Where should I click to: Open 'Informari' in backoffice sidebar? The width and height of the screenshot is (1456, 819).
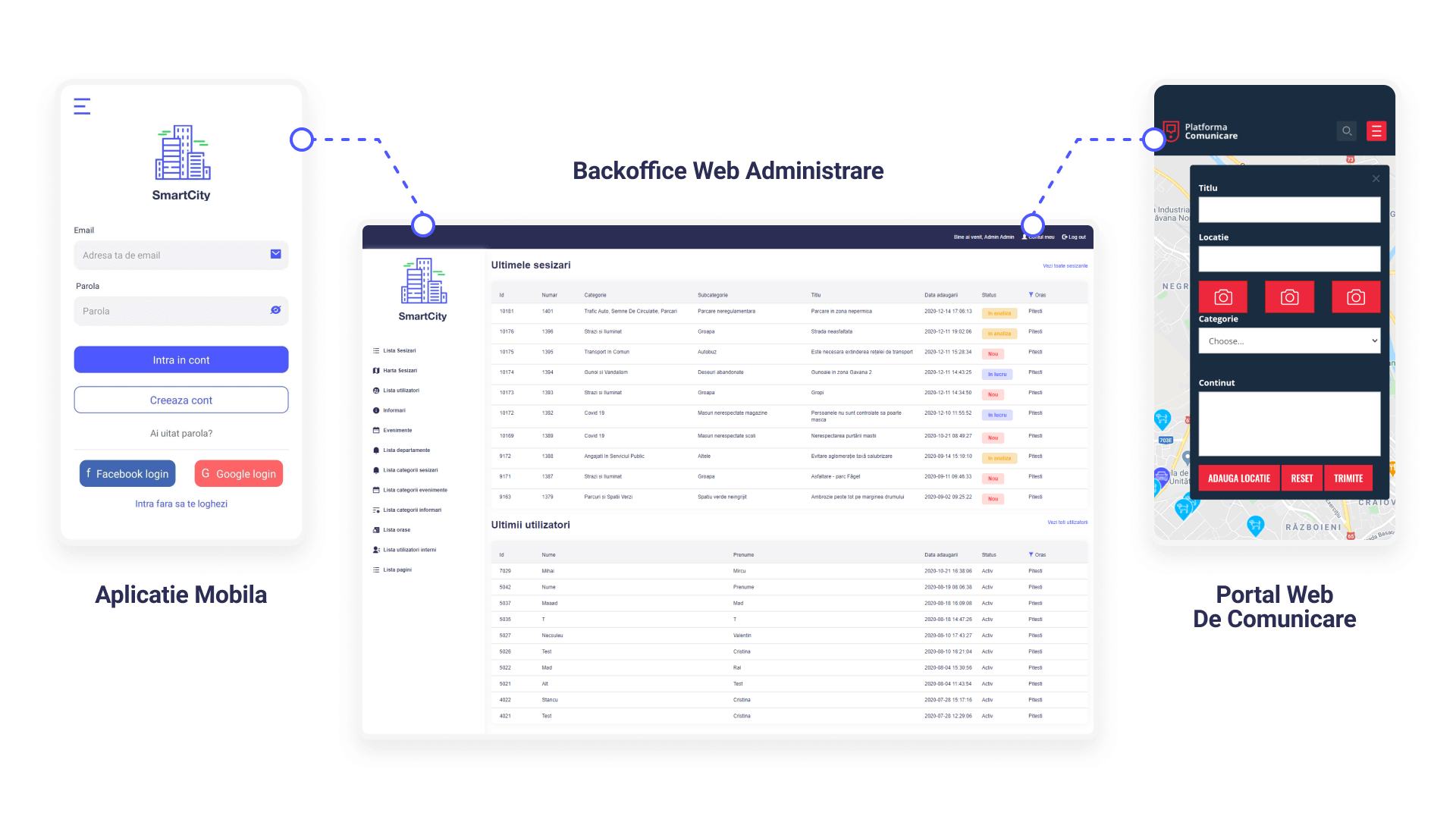(x=394, y=410)
